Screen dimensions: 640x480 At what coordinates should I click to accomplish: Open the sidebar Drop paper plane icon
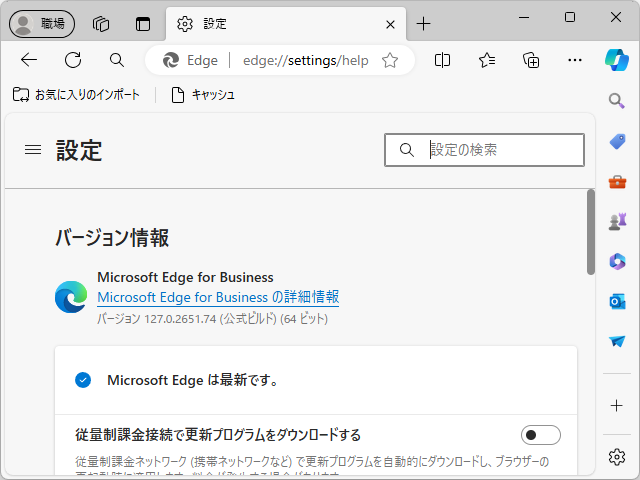[x=617, y=341]
